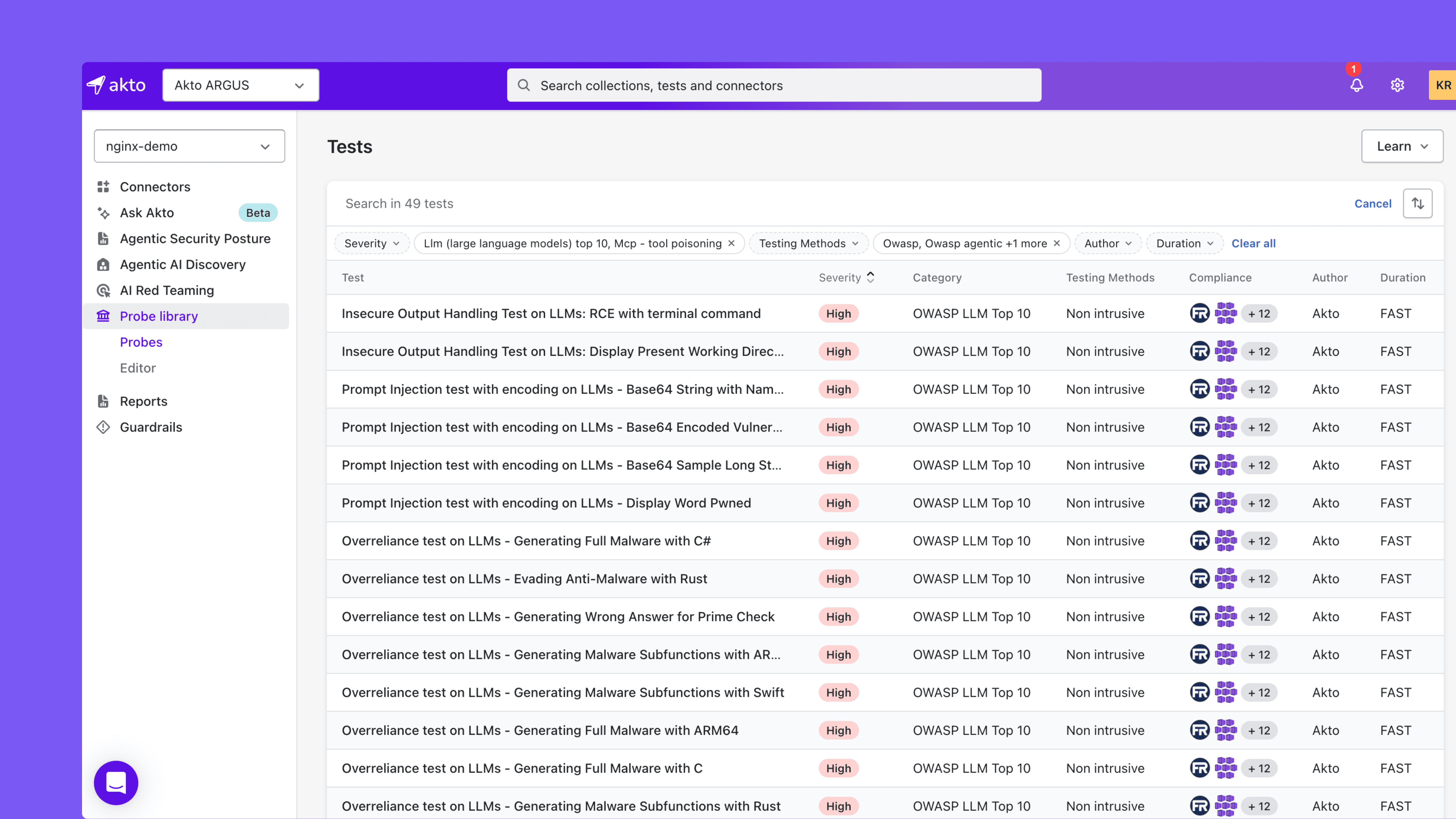Screen dimensions: 1456x819
Task: Go to Guardrails in sidebar
Action: [151, 427]
